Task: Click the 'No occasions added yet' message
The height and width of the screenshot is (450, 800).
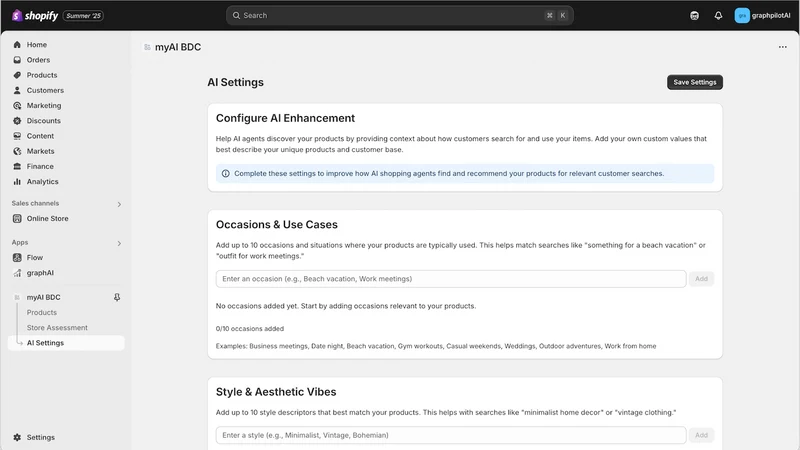Action: pyautogui.click(x=346, y=306)
